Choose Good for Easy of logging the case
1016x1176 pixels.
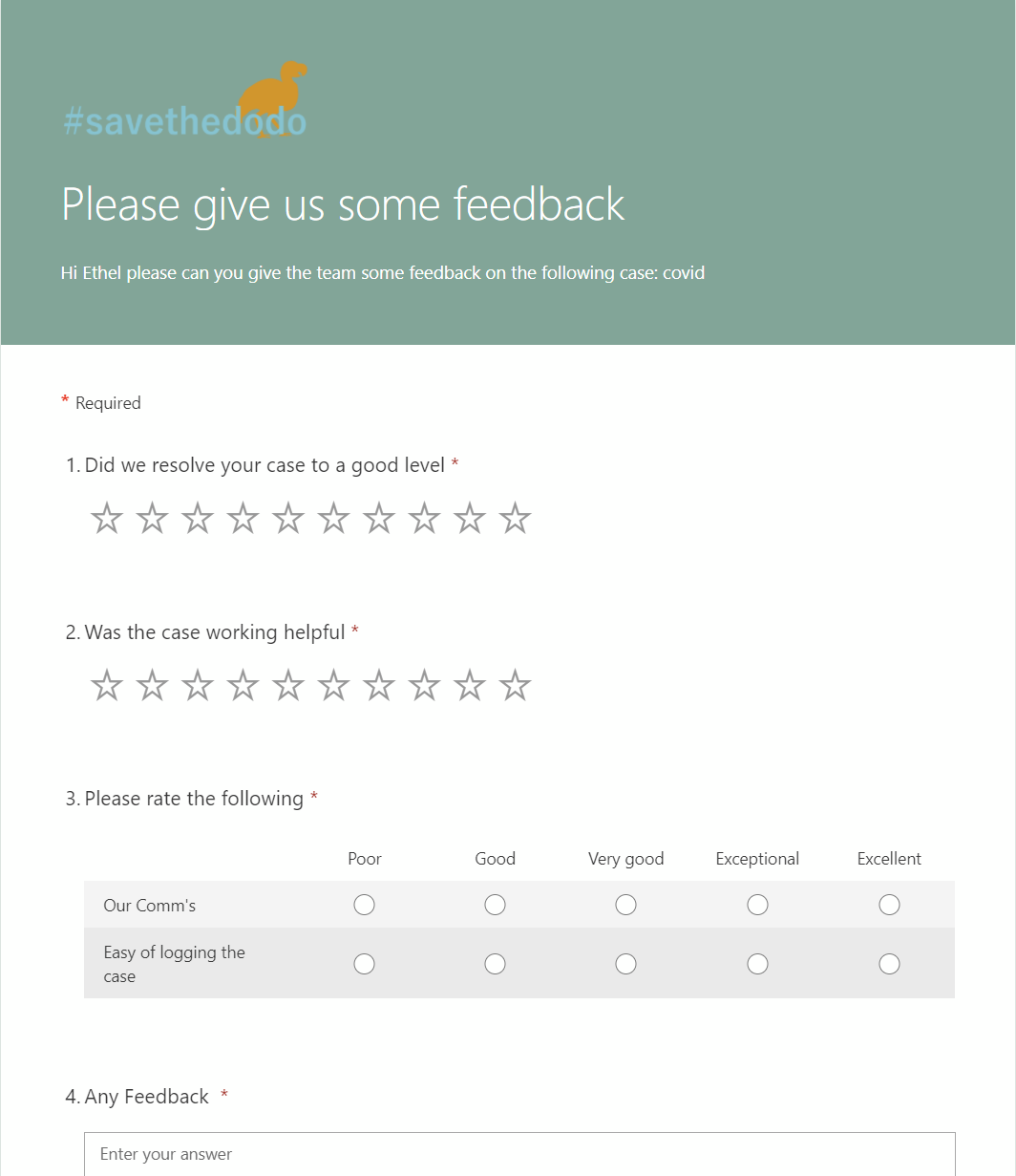pyautogui.click(x=495, y=964)
